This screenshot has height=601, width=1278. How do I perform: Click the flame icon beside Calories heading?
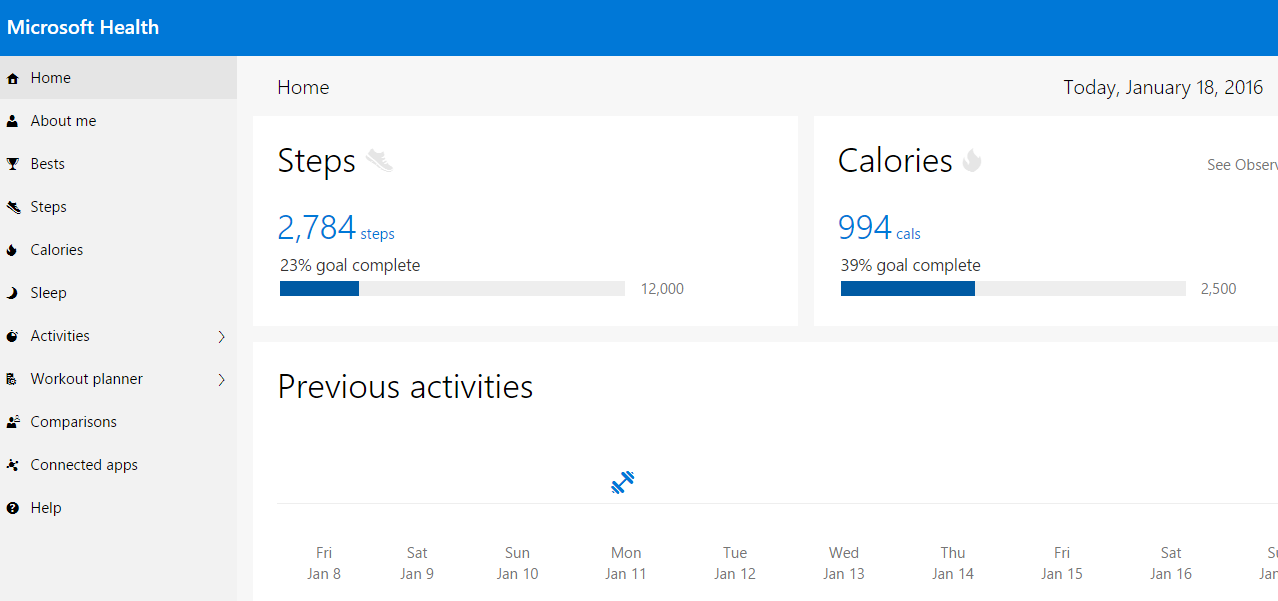pyautogui.click(x=972, y=160)
